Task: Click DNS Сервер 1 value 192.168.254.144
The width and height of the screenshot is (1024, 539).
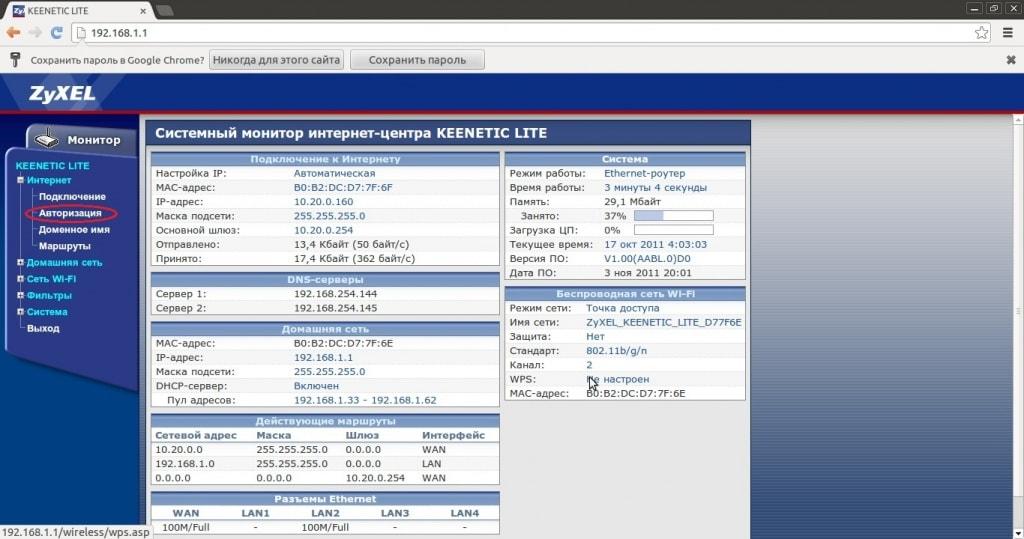Action: point(336,294)
